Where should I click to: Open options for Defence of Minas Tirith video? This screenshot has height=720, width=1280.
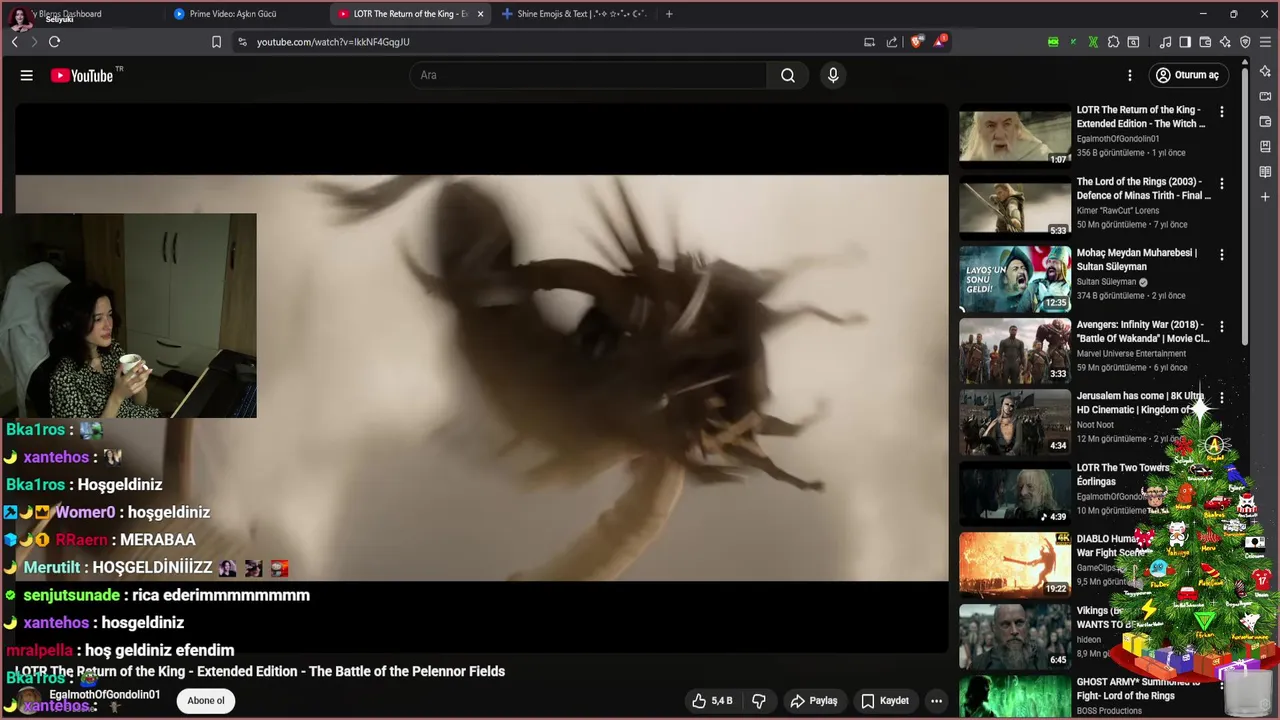coord(1221,184)
